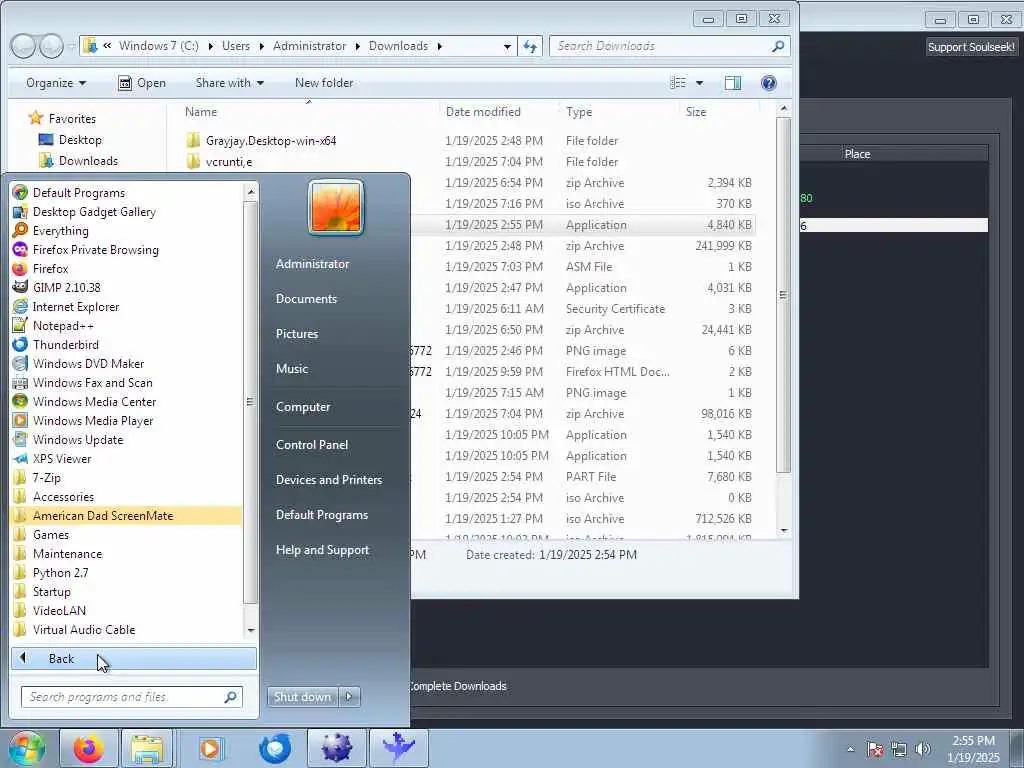This screenshot has width=1024, height=768.
Task: Click New folder in Explorer toolbar
Action: point(324,83)
